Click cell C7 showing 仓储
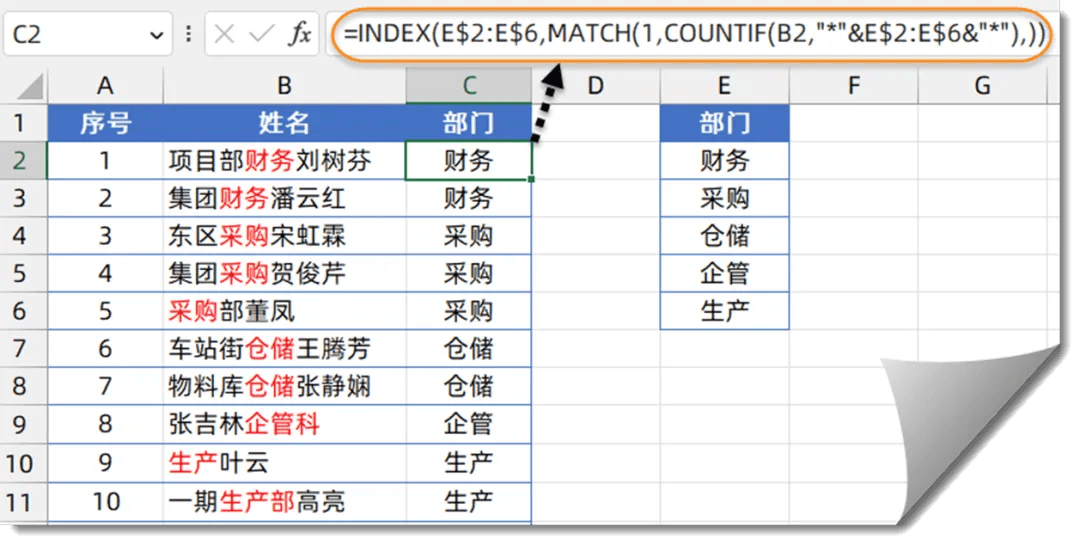This screenshot has width=1080, height=545. pos(468,349)
